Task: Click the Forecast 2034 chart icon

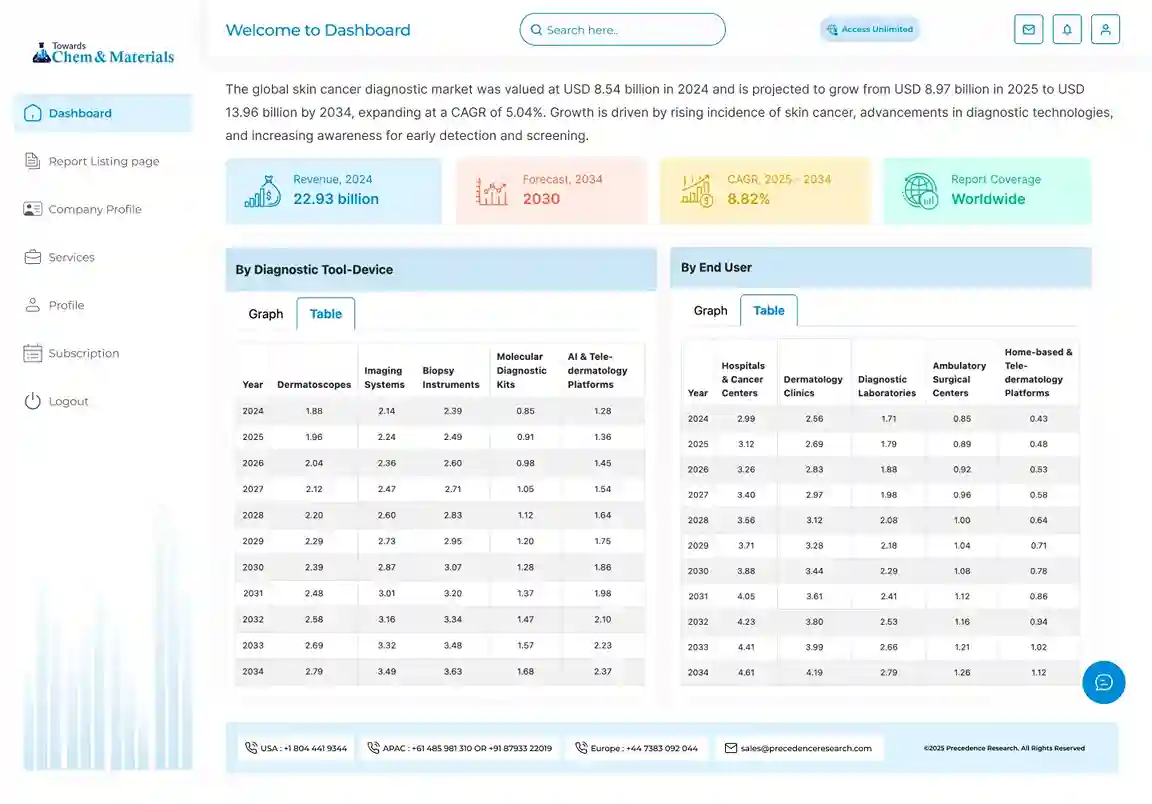Action: [492, 190]
